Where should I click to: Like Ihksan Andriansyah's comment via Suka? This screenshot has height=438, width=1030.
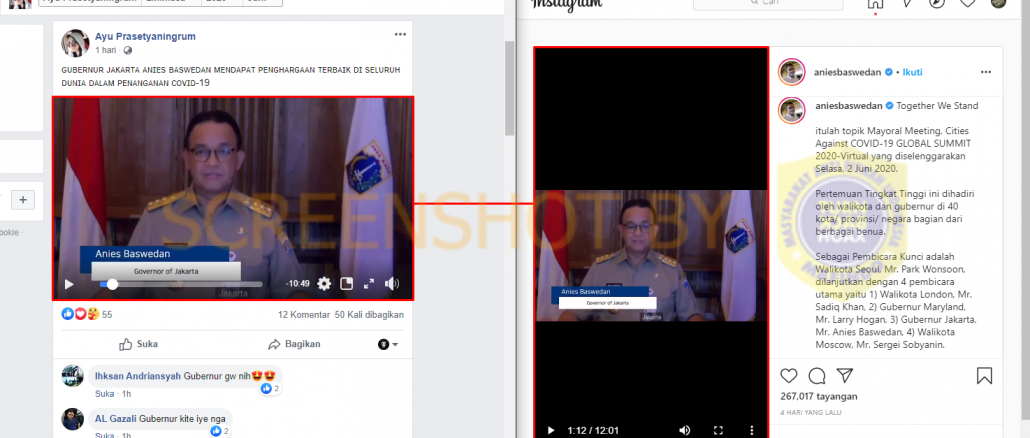104,394
